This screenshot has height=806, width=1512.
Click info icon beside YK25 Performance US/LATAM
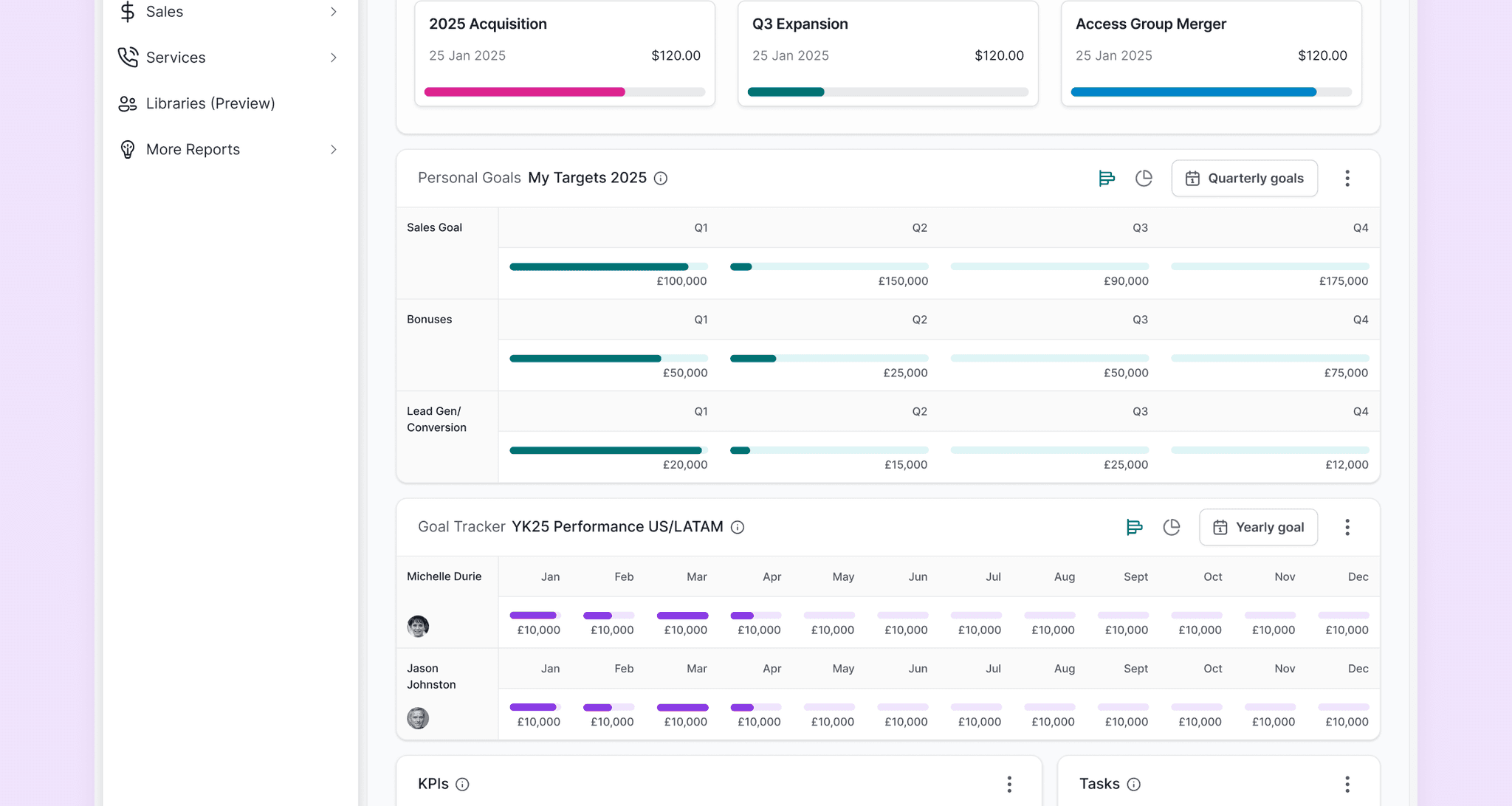tap(738, 527)
